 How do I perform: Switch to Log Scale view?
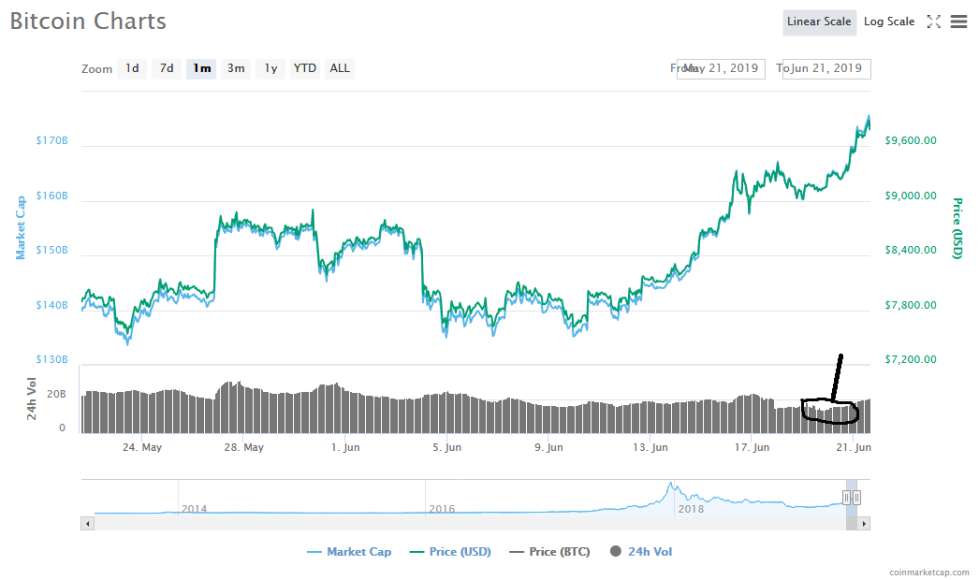(x=888, y=21)
